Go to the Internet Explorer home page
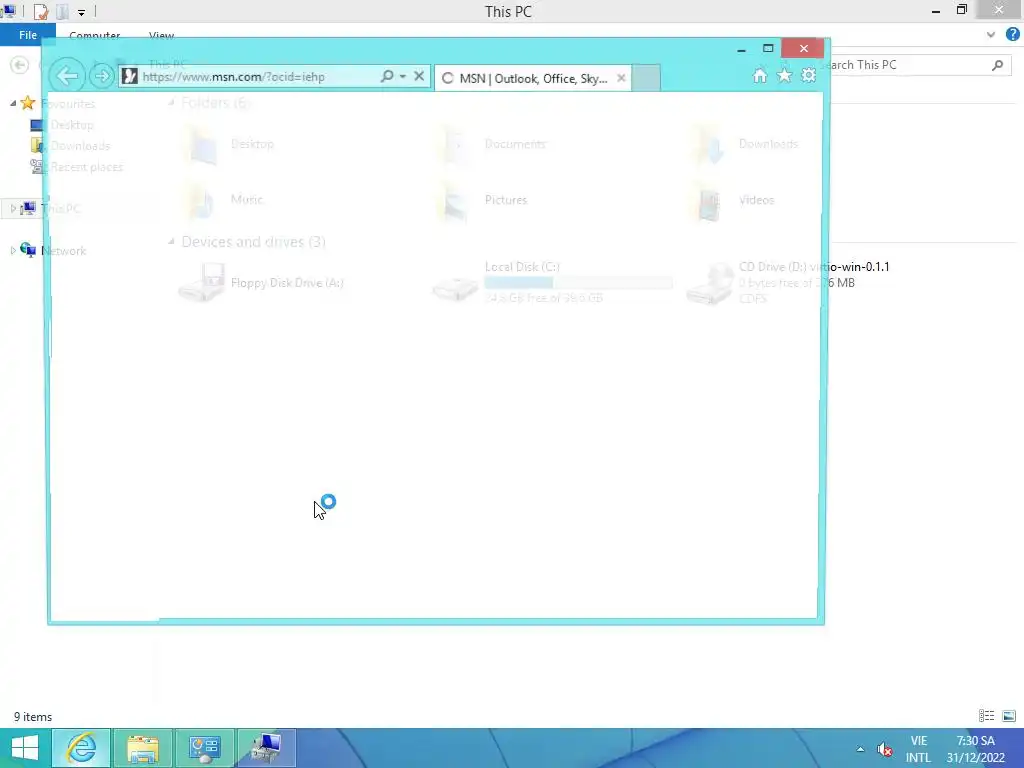 [760, 76]
